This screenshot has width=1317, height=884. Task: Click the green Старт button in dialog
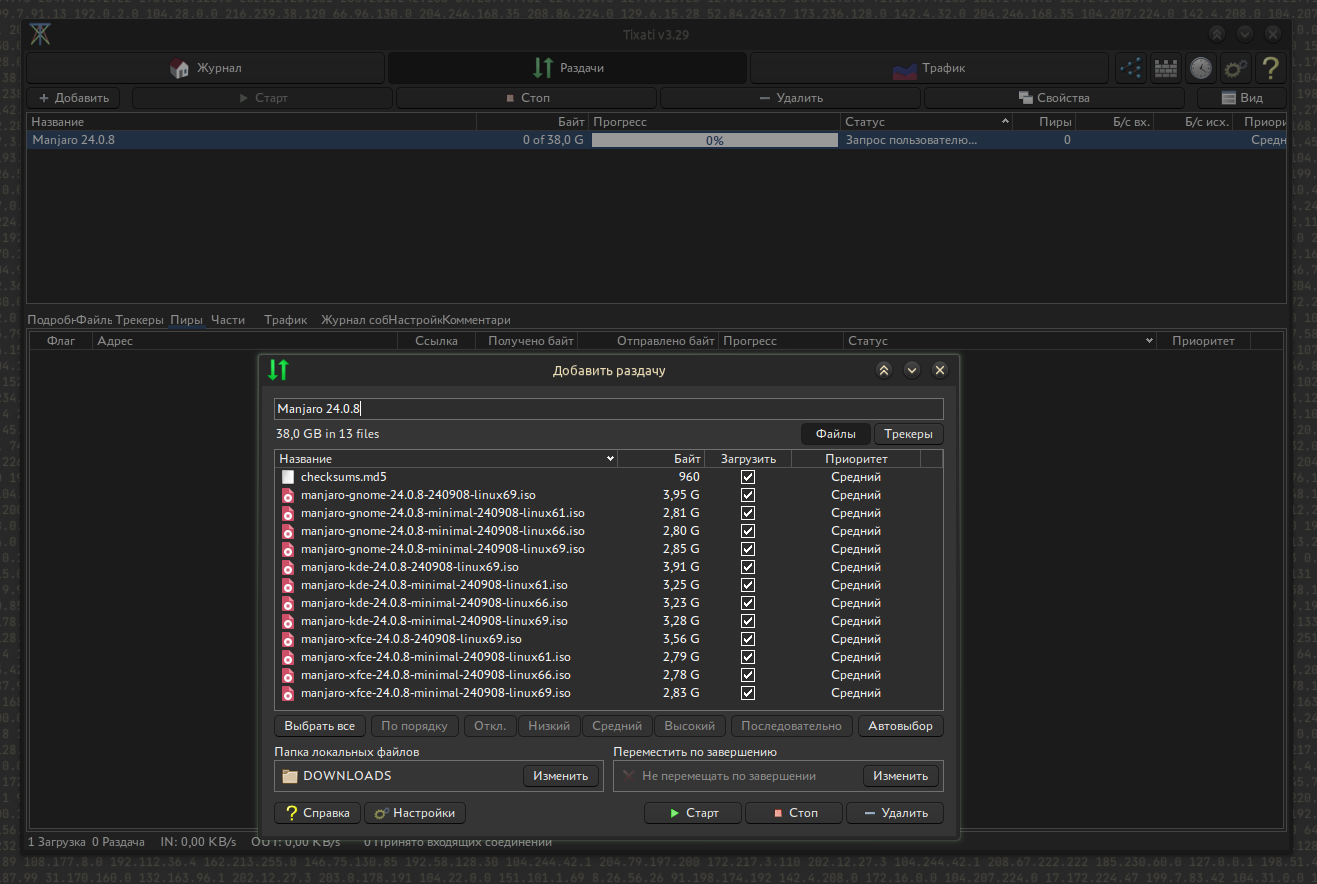pos(693,813)
